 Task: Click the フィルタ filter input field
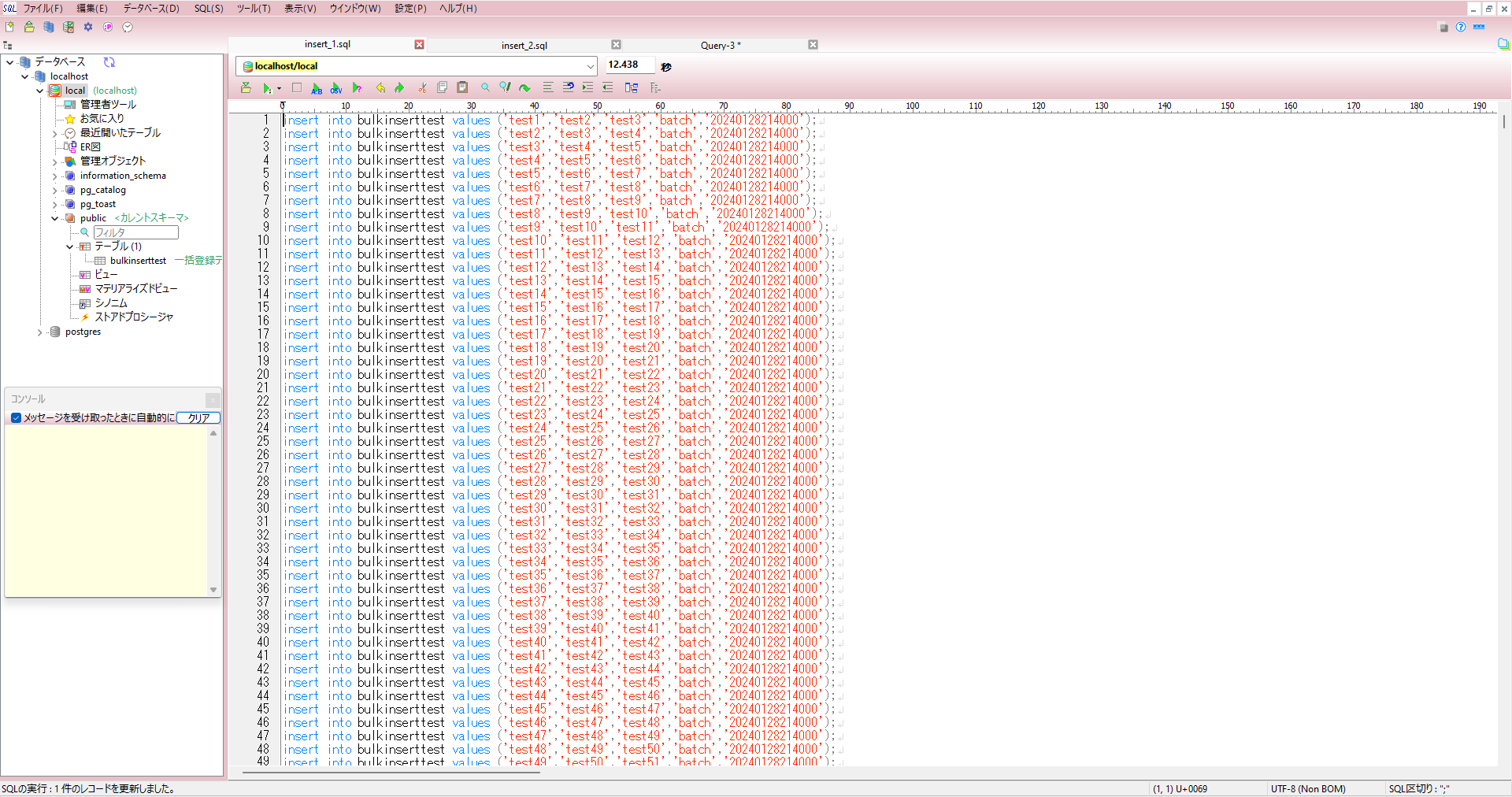(x=135, y=232)
